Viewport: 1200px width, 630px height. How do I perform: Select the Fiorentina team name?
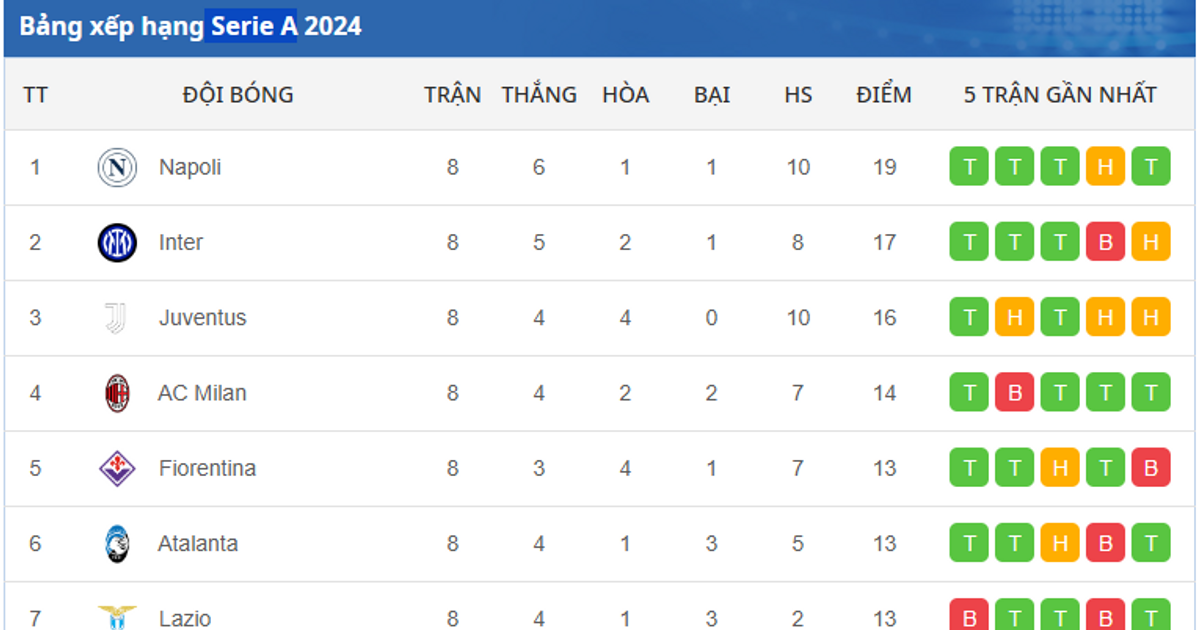tap(207, 468)
